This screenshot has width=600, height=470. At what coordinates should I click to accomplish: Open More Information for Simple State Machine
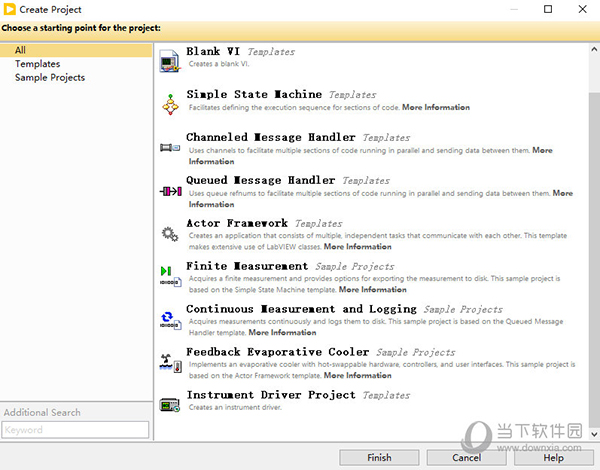click(436, 108)
